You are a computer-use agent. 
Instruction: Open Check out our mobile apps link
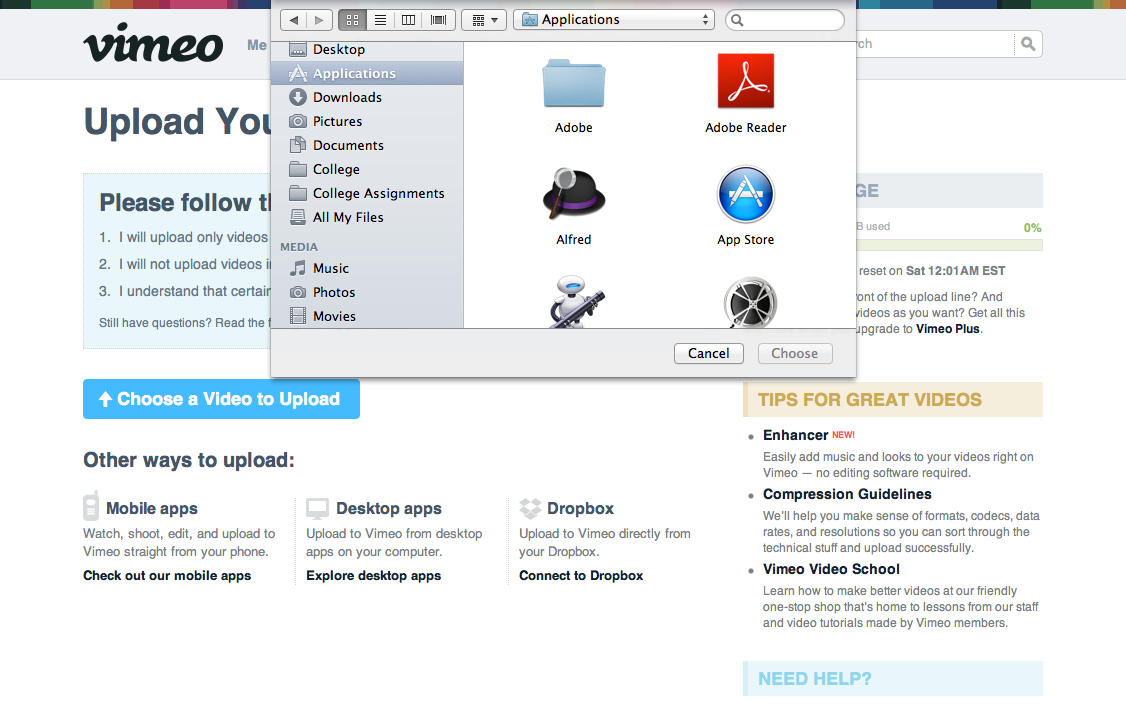coord(167,576)
